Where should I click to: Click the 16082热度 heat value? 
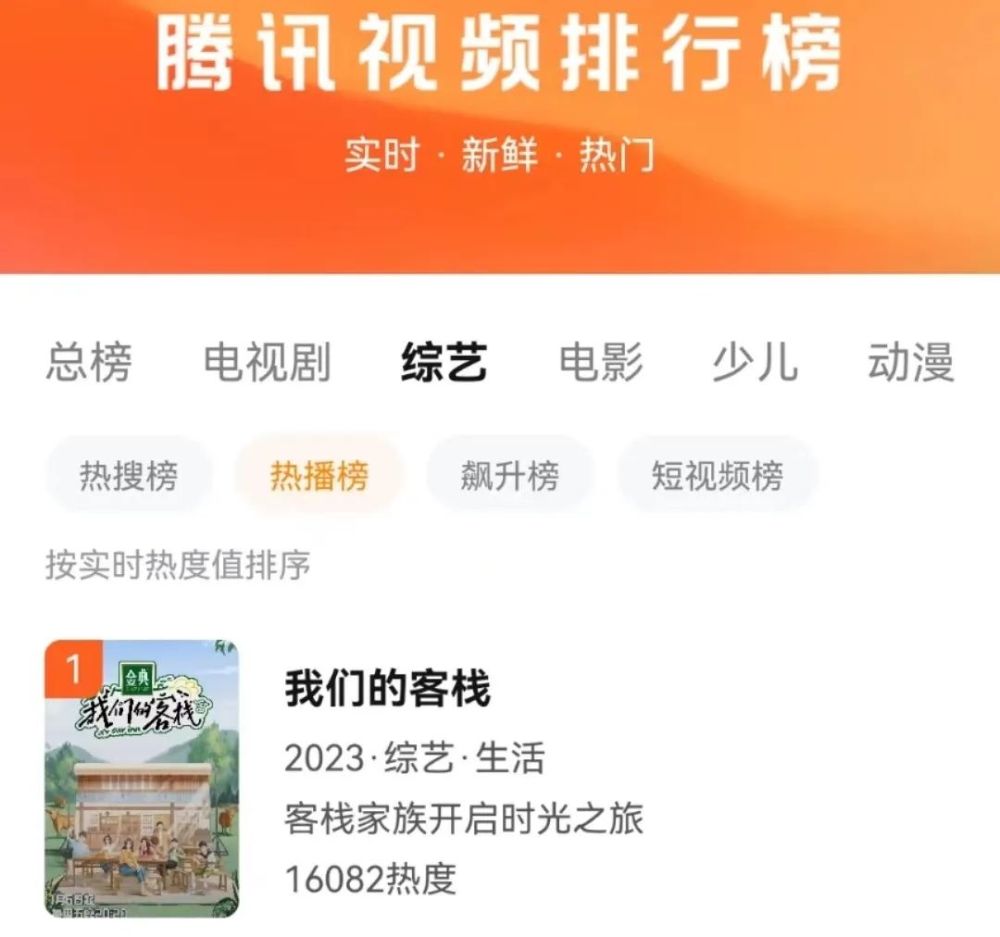371,879
